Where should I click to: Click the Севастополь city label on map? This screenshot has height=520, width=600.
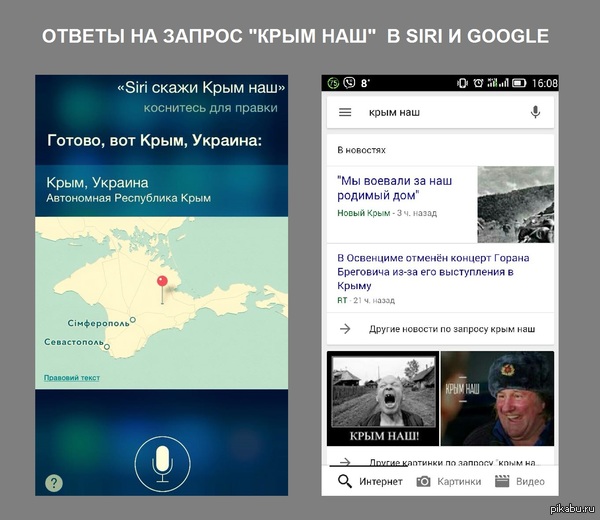[74, 342]
